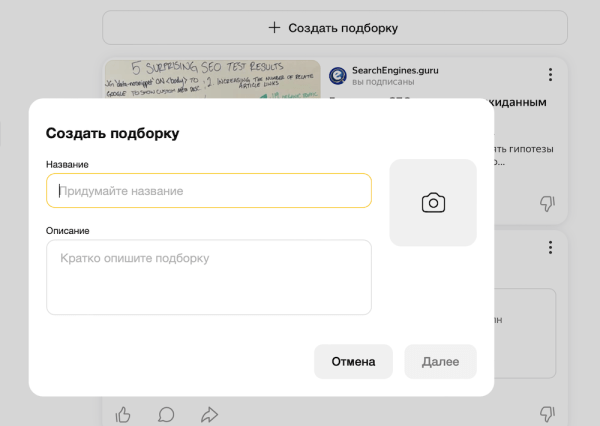Open the three-dot menu on the second card

tap(549, 247)
